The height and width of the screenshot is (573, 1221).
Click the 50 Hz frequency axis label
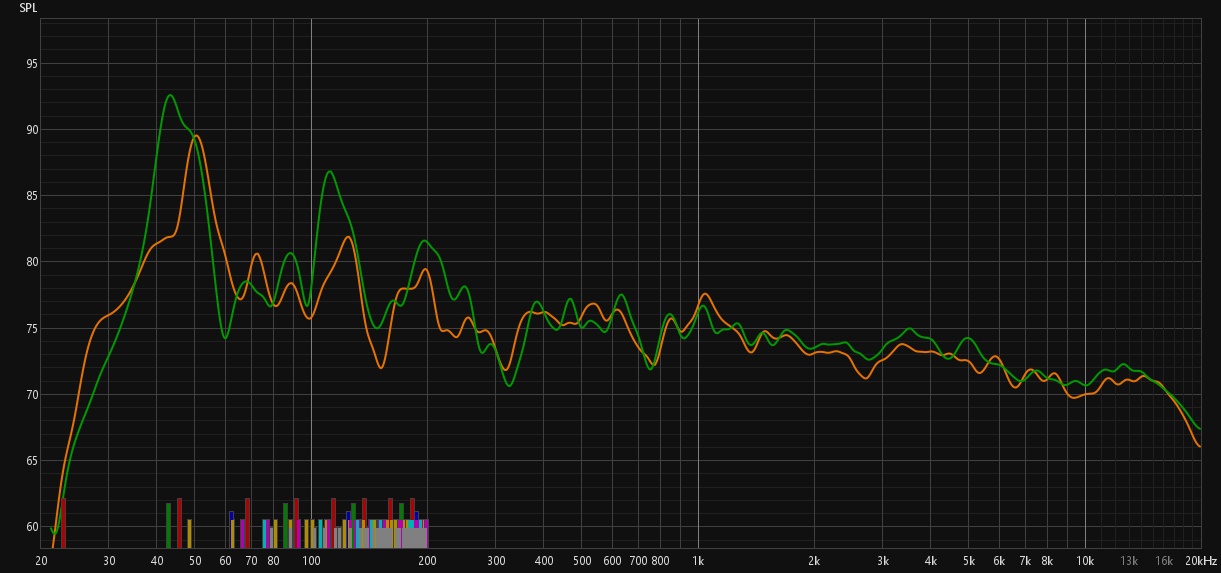(x=194, y=561)
